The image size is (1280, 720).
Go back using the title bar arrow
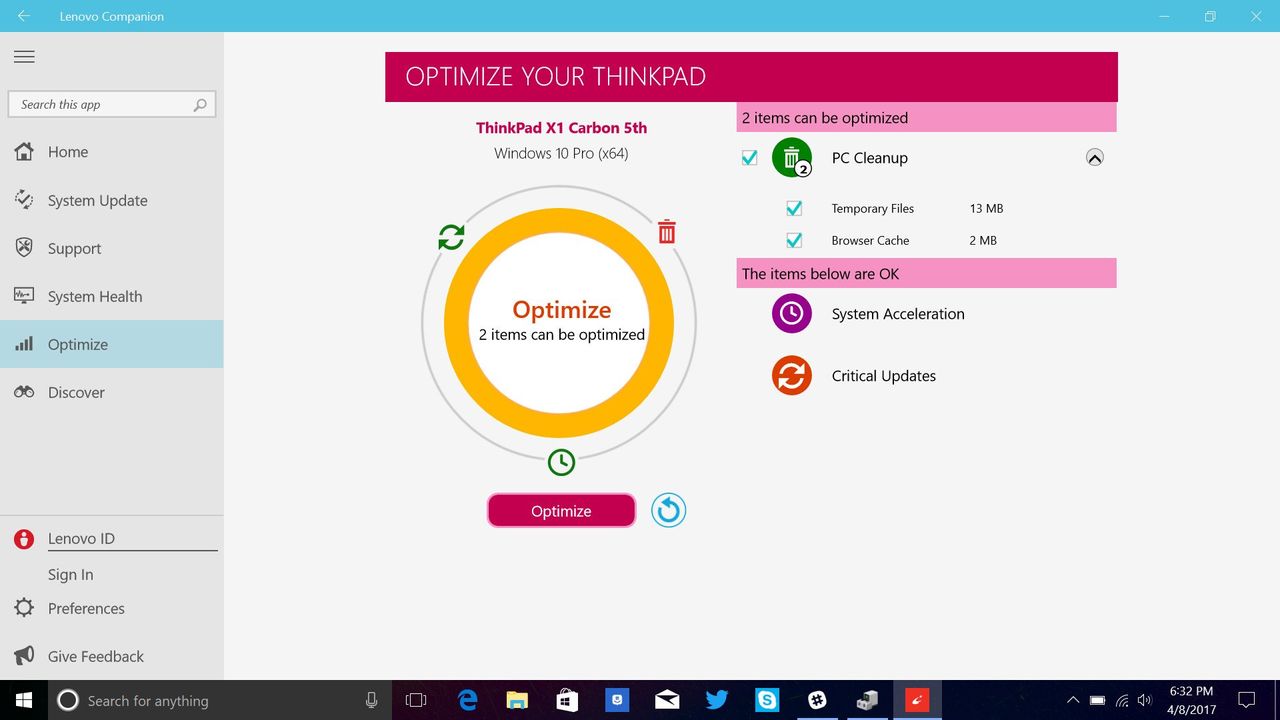(x=24, y=16)
